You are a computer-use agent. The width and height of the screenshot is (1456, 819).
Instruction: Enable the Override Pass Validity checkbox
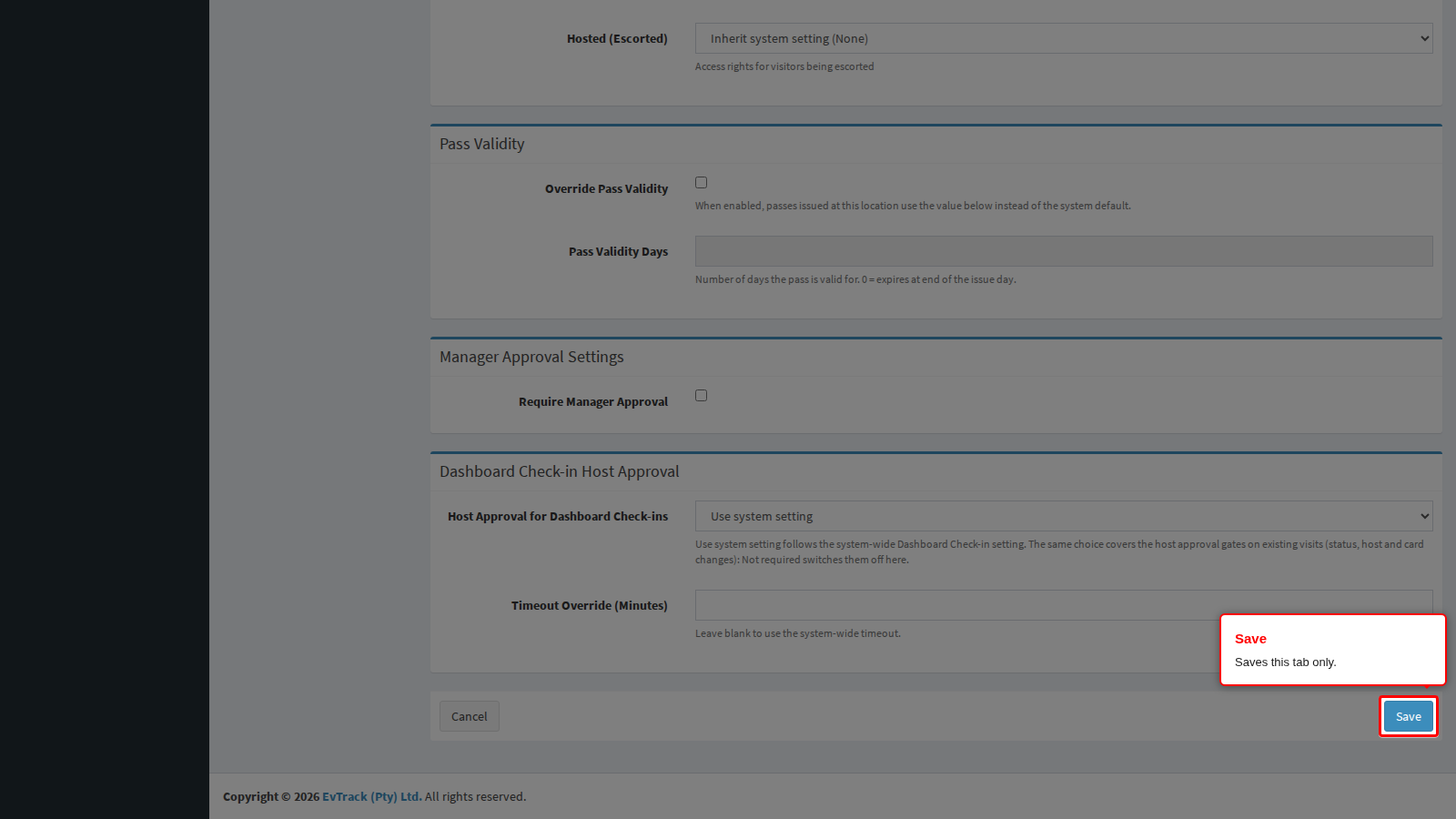pyautogui.click(x=701, y=182)
